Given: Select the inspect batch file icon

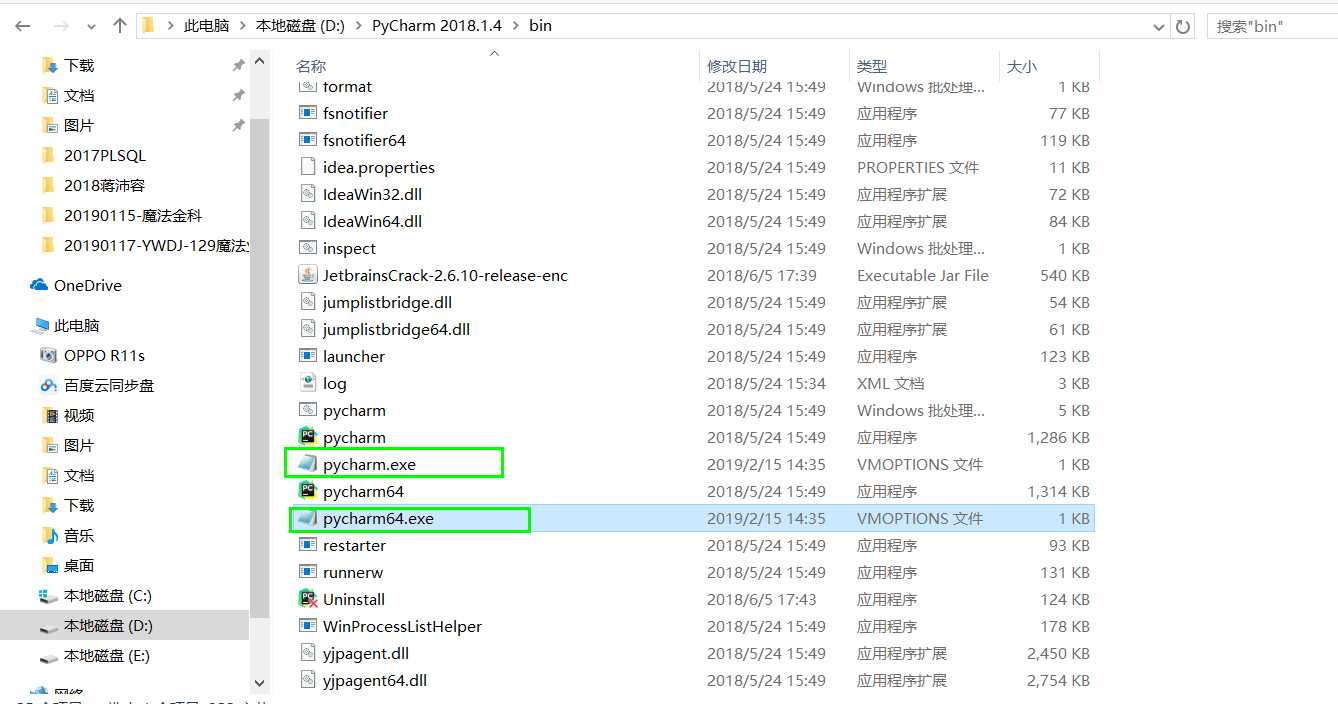Looking at the screenshot, I should [x=308, y=248].
